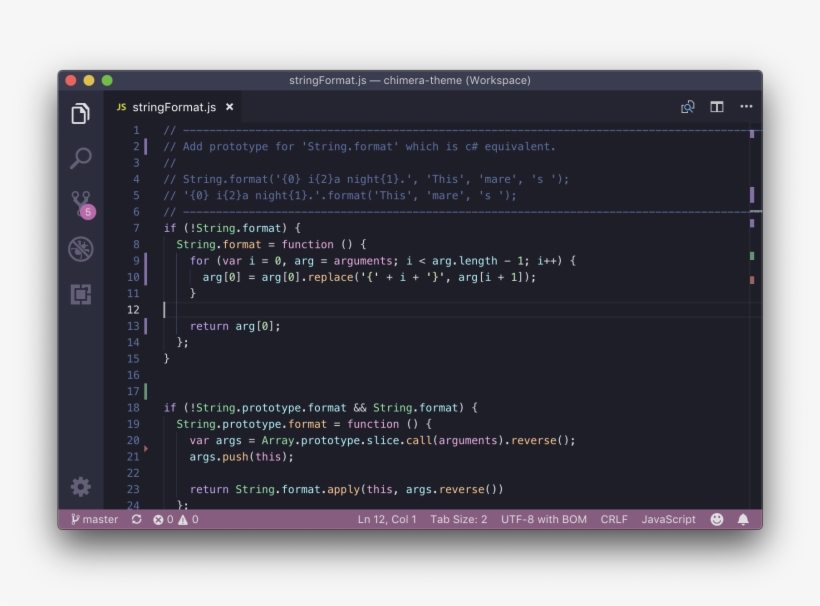Click 'return arg[0];' on line 13
The width and height of the screenshot is (820, 606).
pyautogui.click(x=235, y=326)
